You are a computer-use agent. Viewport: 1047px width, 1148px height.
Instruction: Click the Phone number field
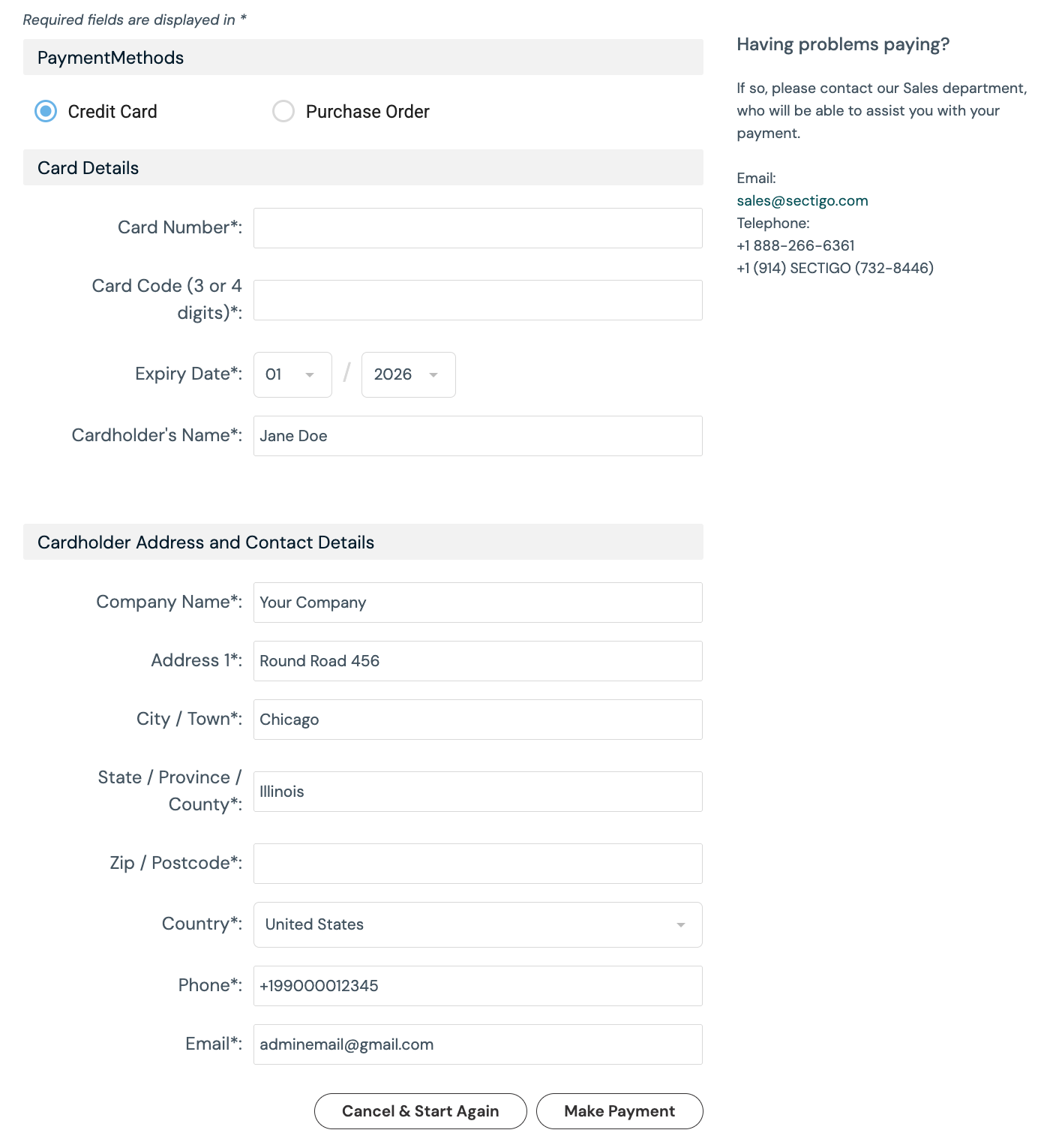pyautogui.click(x=478, y=986)
